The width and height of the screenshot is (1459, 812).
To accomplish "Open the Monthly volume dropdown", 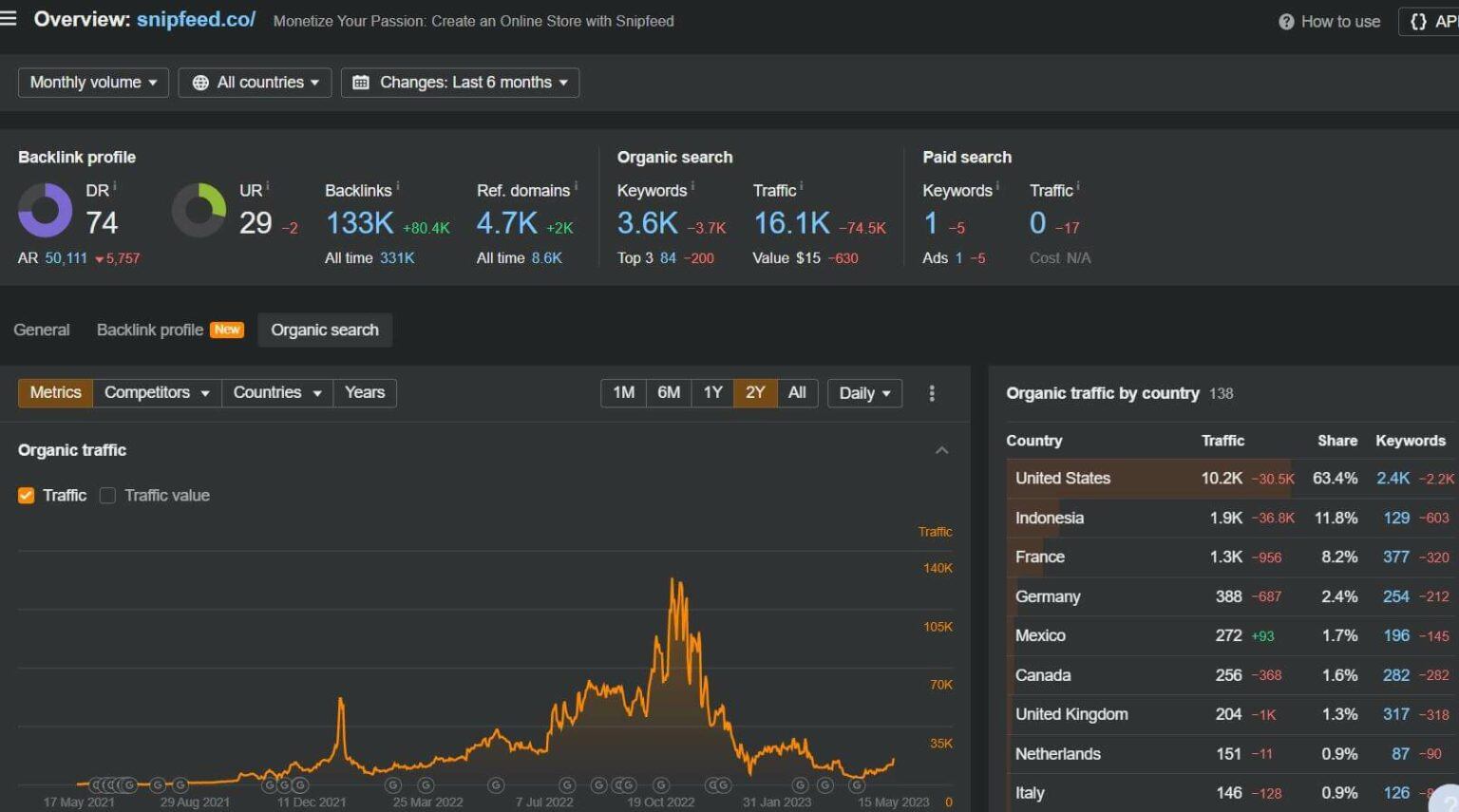I will point(92,82).
